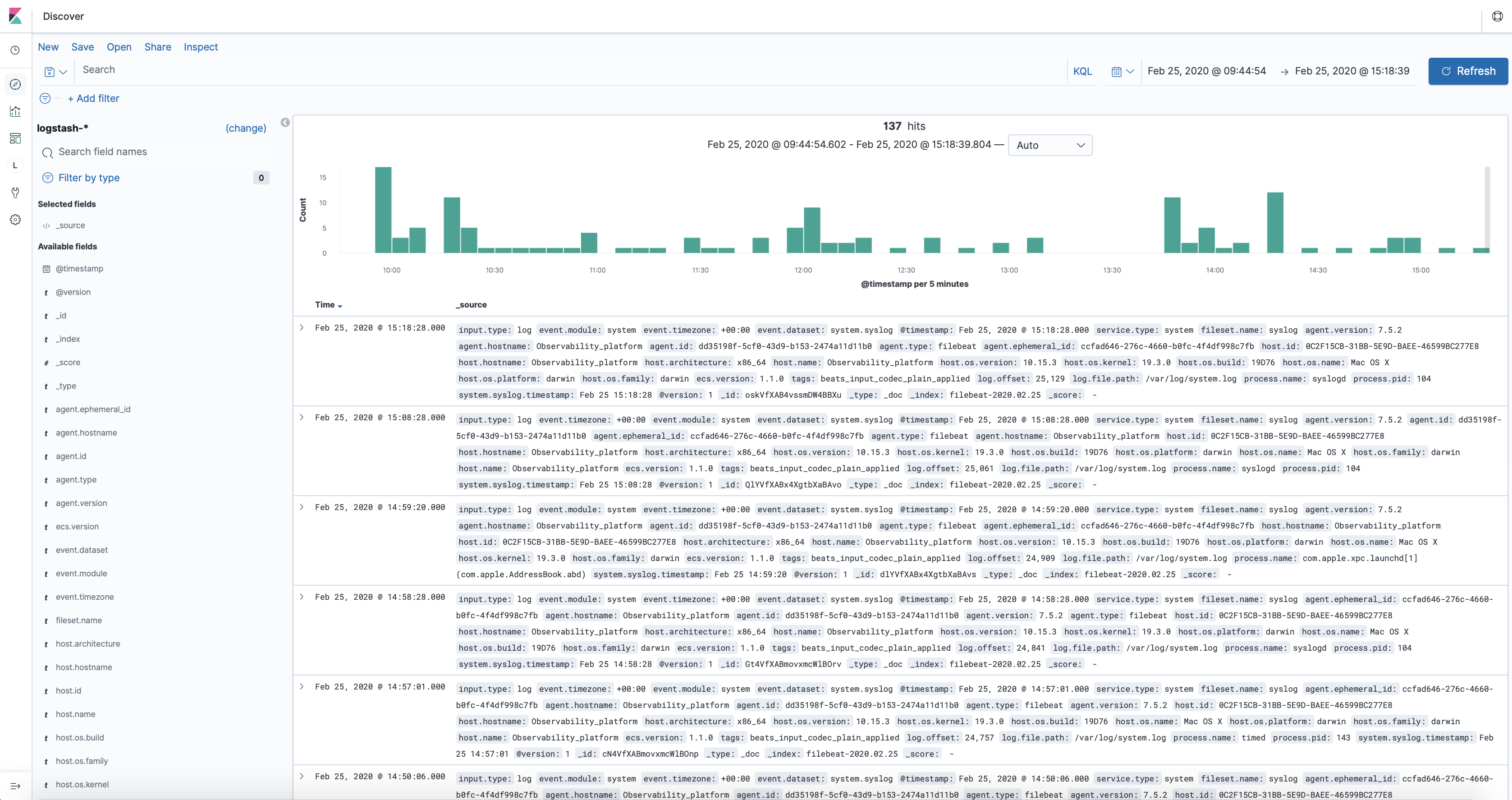Screen dimensions: 1512x800
Task: Toggle the filter options button beside Add filter
Action: pos(45,99)
